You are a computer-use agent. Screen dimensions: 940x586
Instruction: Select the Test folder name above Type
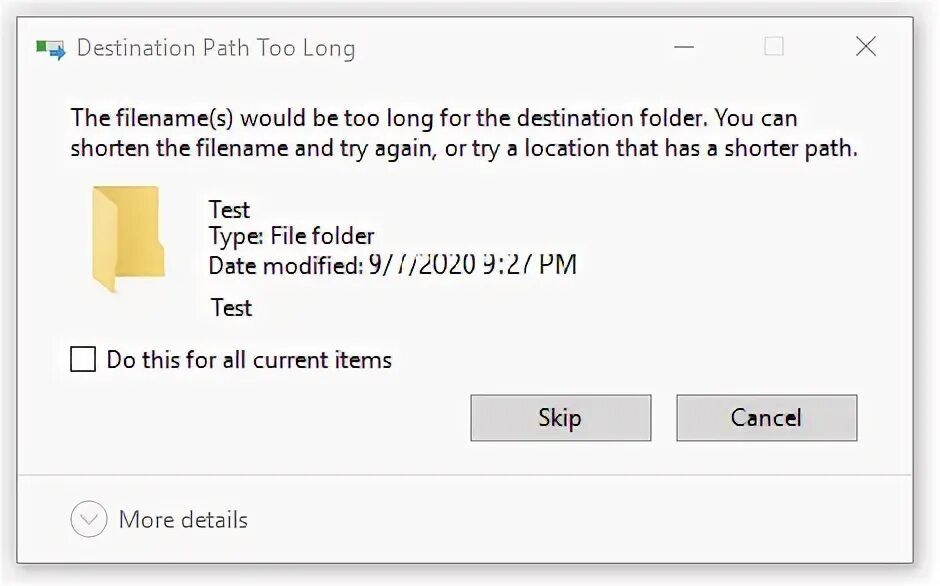coord(229,210)
